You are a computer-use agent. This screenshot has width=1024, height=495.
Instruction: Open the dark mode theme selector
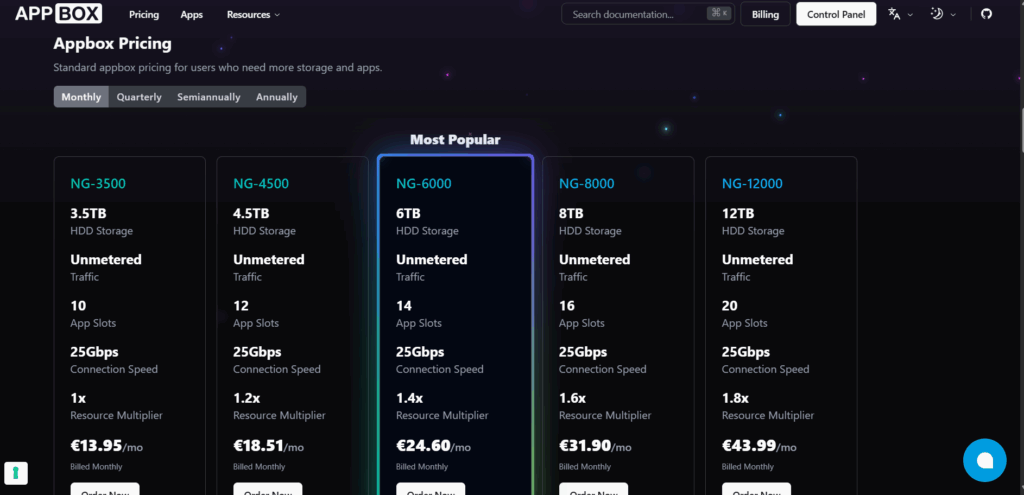[943, 14]
